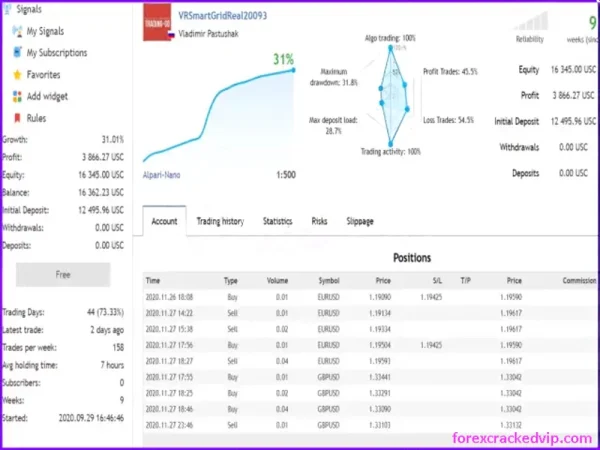Image resolution: width=600 pixels, height=450 pixels.
Task: Select the Account tab
Action: tap(165, 221)
